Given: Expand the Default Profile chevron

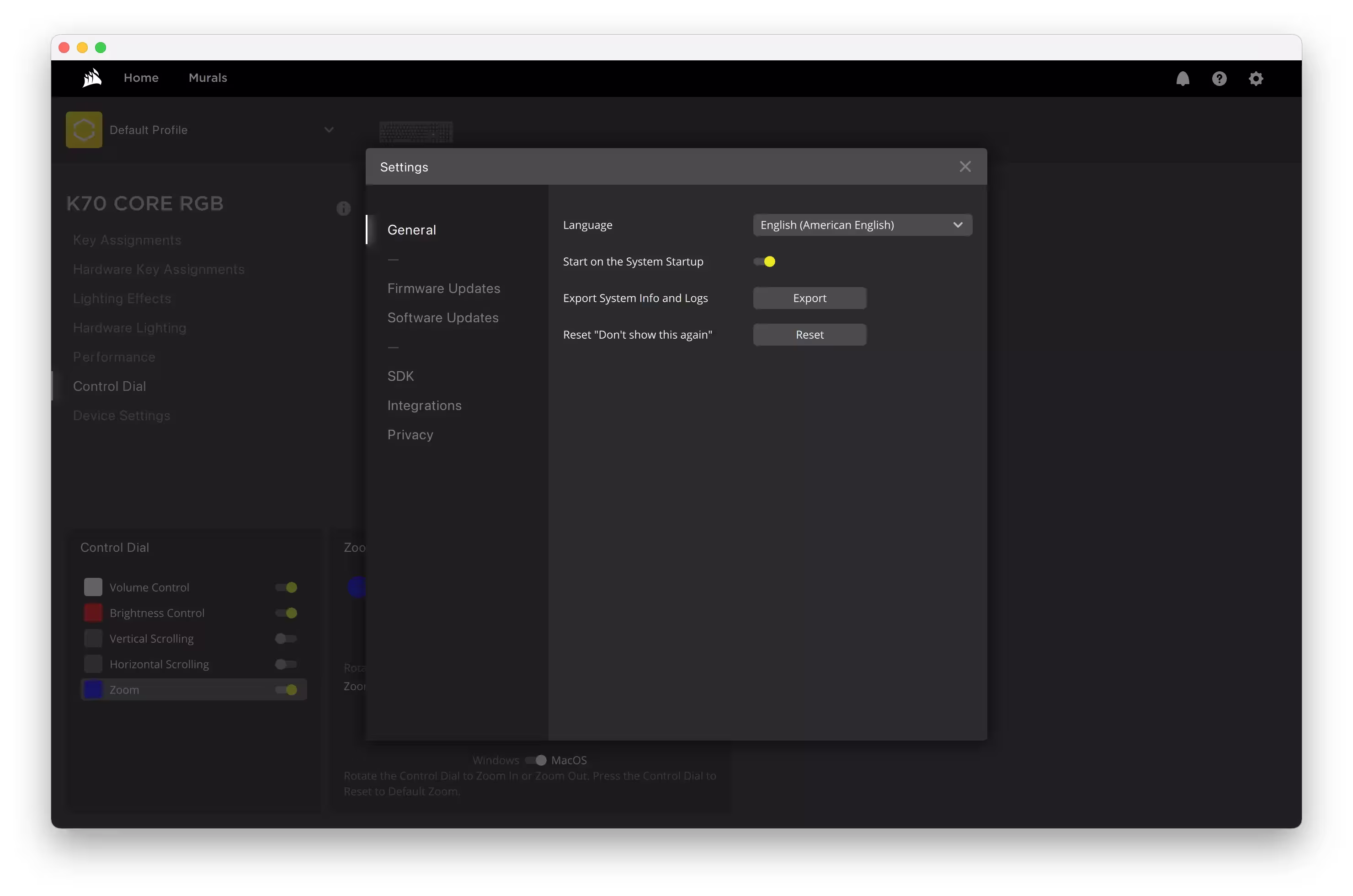Looking at the screenshot, I should [x=329, y=130].
